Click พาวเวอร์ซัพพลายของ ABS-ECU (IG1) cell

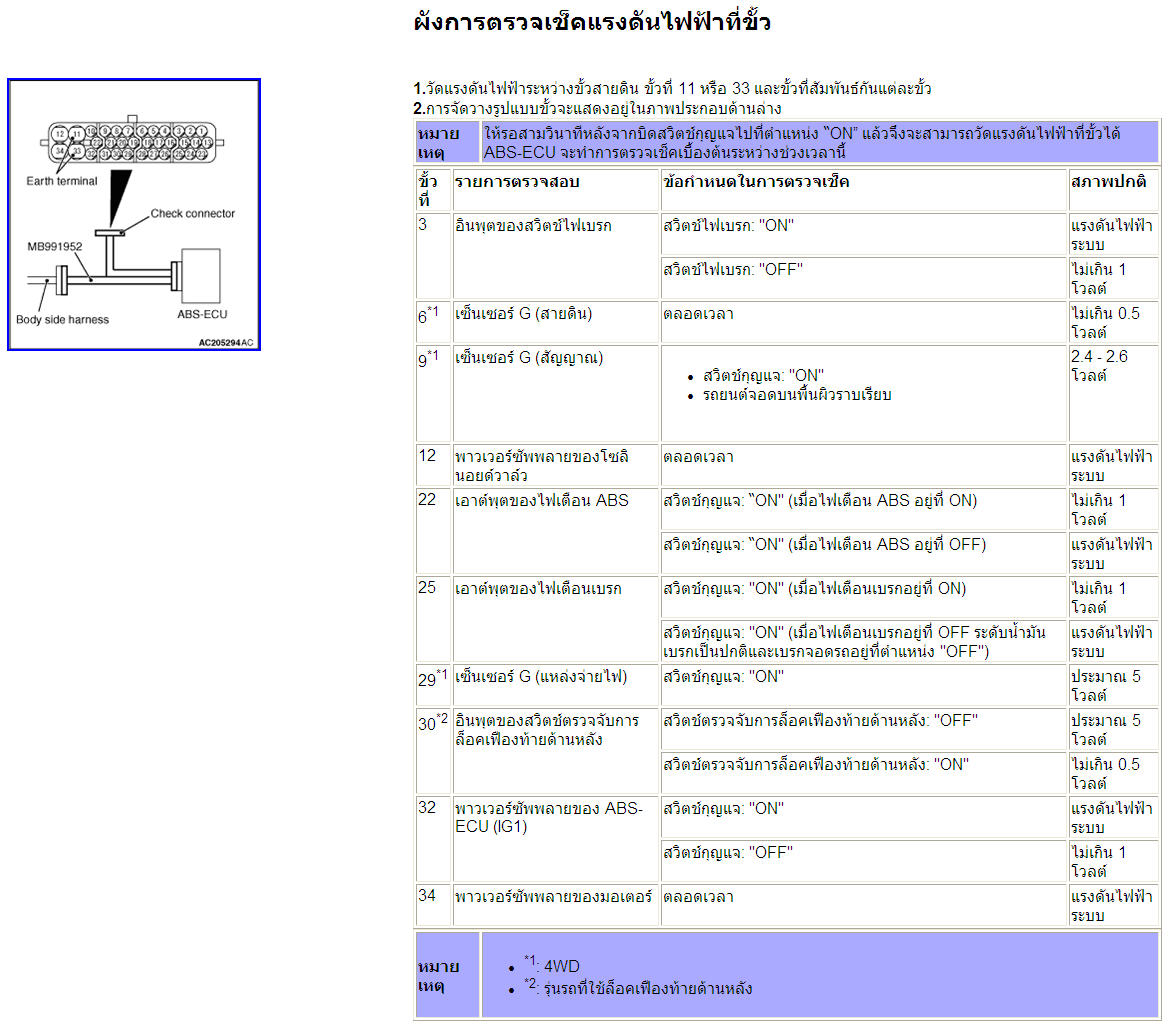[556, 839]
